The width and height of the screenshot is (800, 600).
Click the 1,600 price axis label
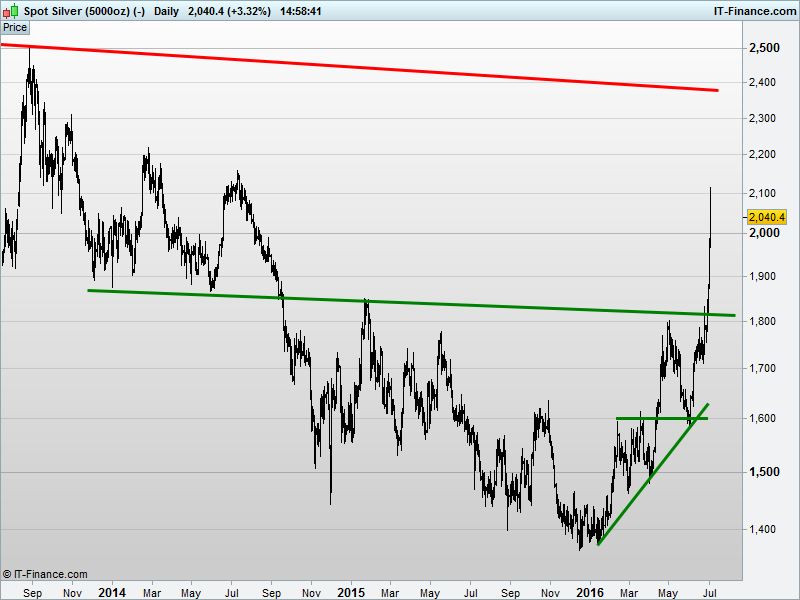click(762, 418)
